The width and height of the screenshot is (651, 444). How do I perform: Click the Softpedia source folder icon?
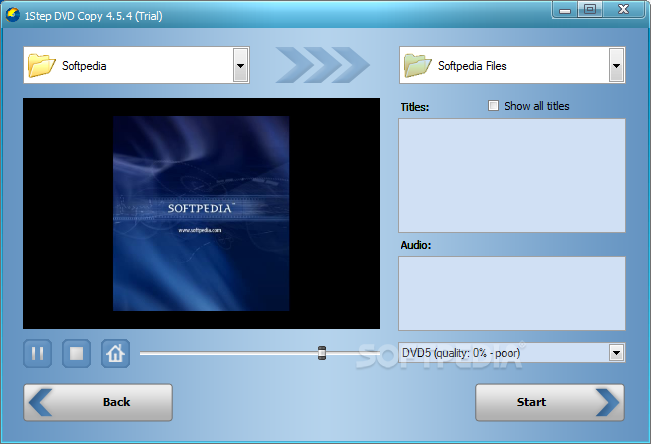point(42,65)
